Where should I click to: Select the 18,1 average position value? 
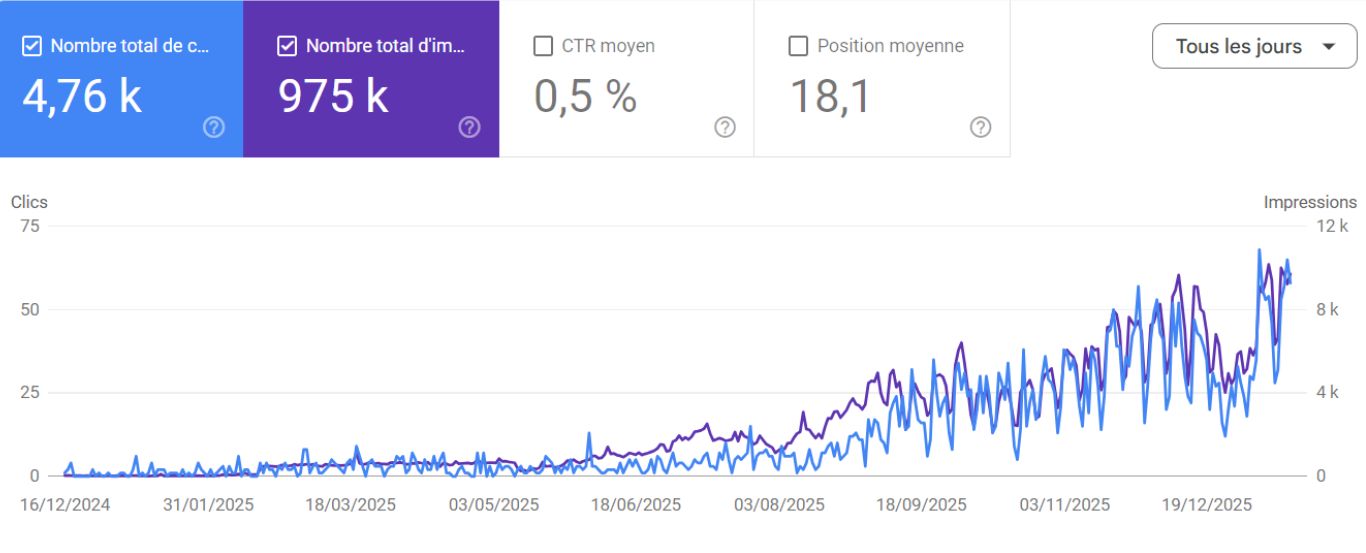pyautogui.click(x=831, y=96)
